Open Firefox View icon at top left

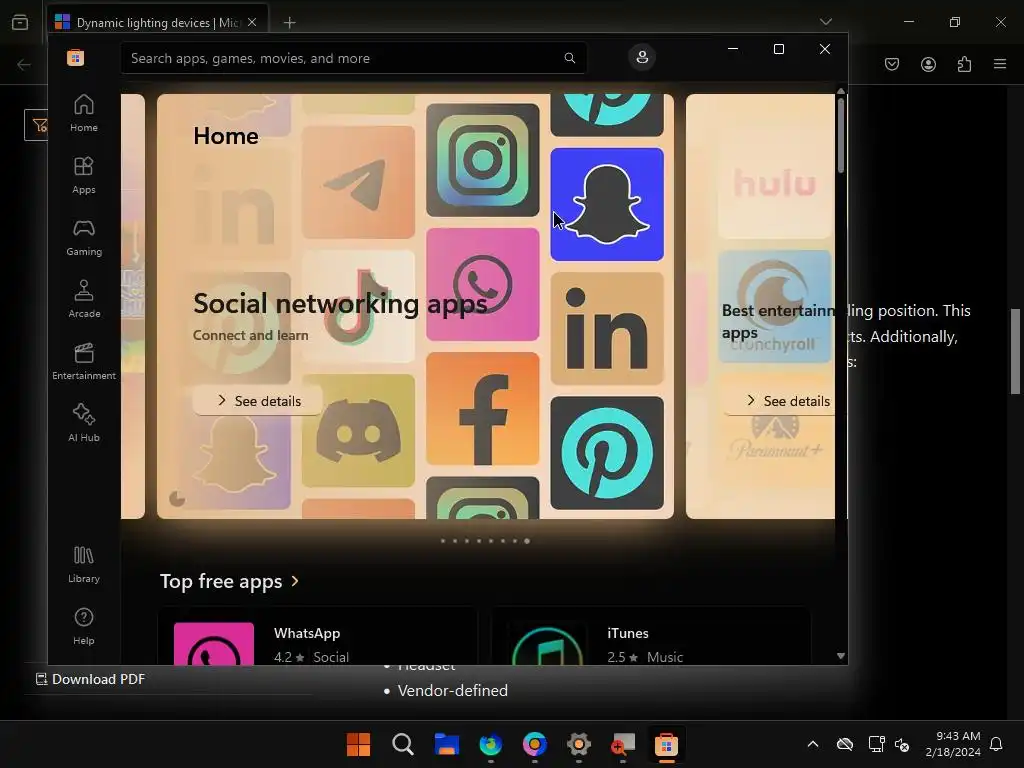20,22
